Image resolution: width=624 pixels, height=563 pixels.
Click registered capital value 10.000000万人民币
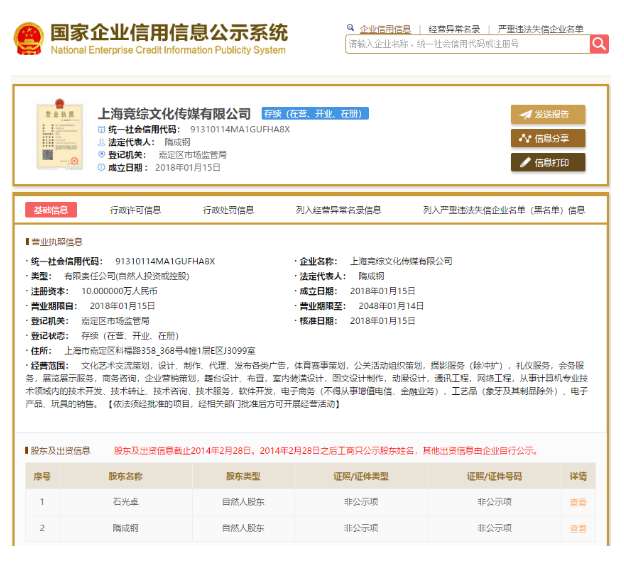click(119, 291)
